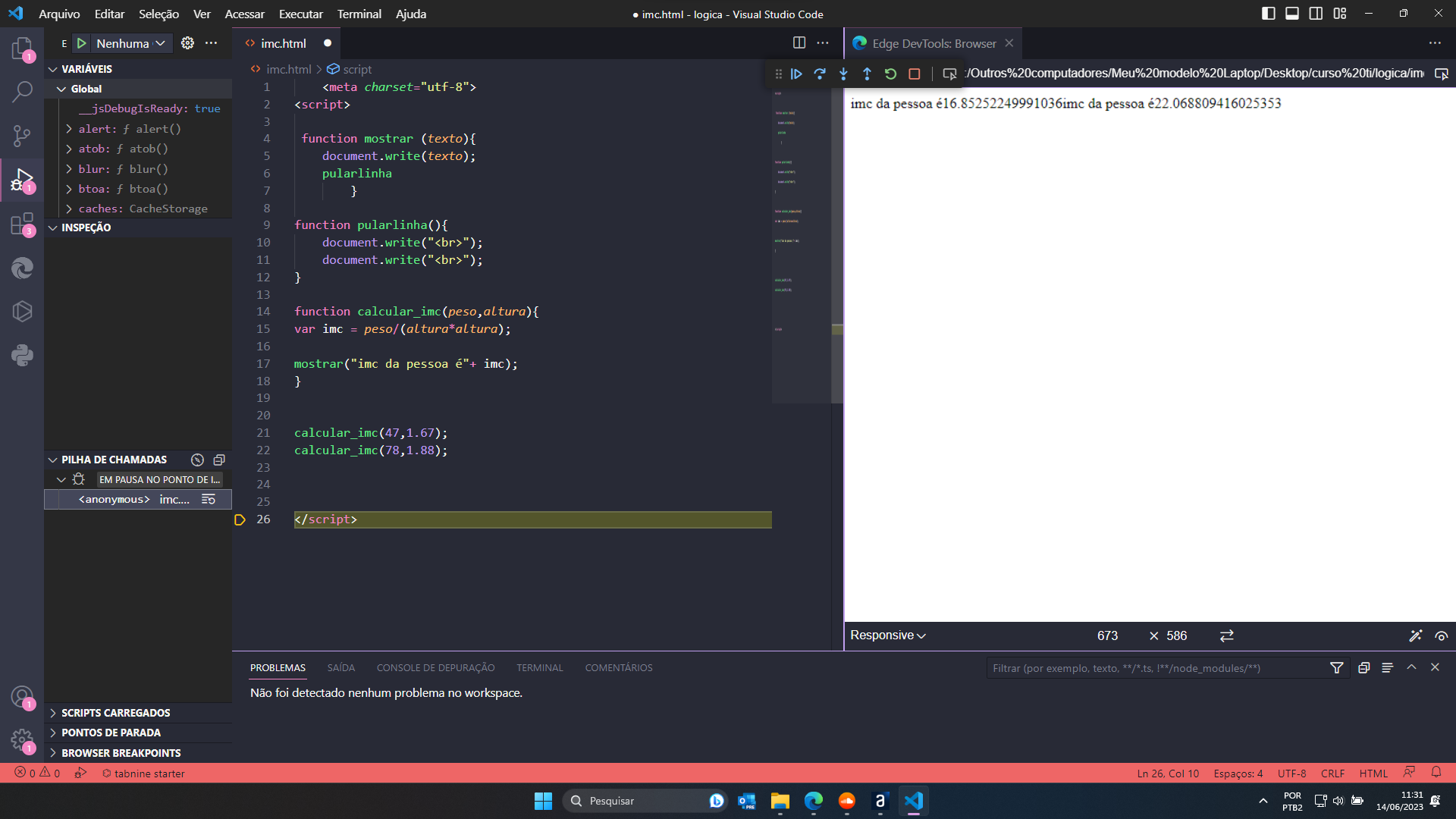
Task: Open the Terminal menu
Action: tap(359, 14)
